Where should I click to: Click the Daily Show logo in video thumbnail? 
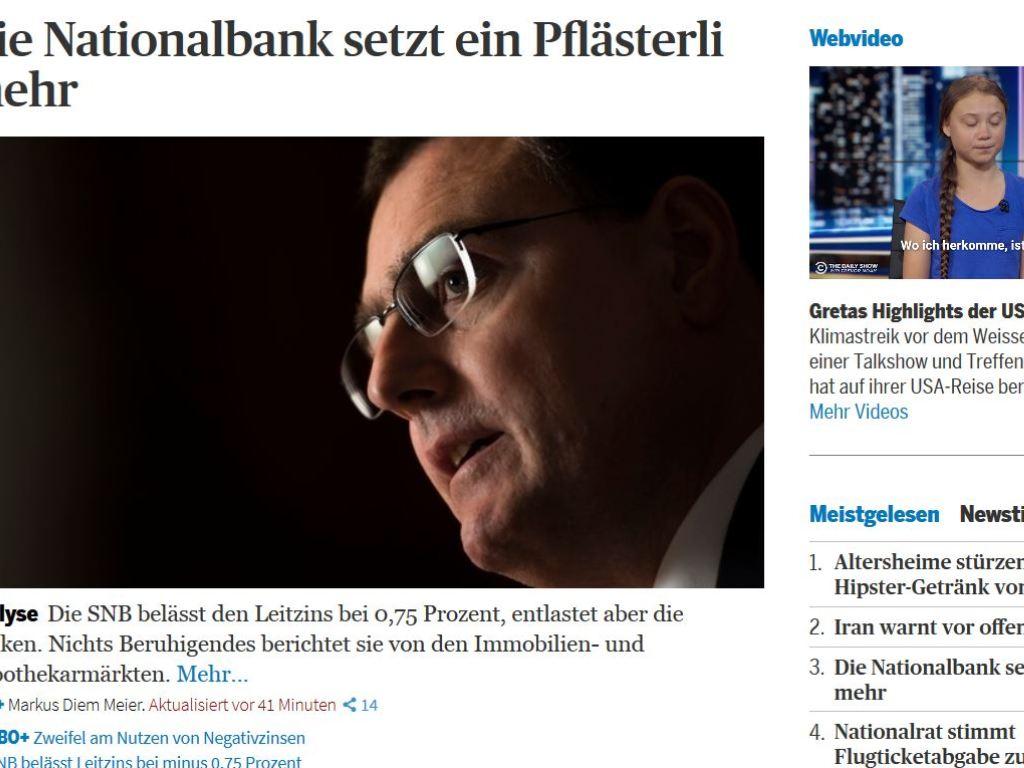click(847, 267)
